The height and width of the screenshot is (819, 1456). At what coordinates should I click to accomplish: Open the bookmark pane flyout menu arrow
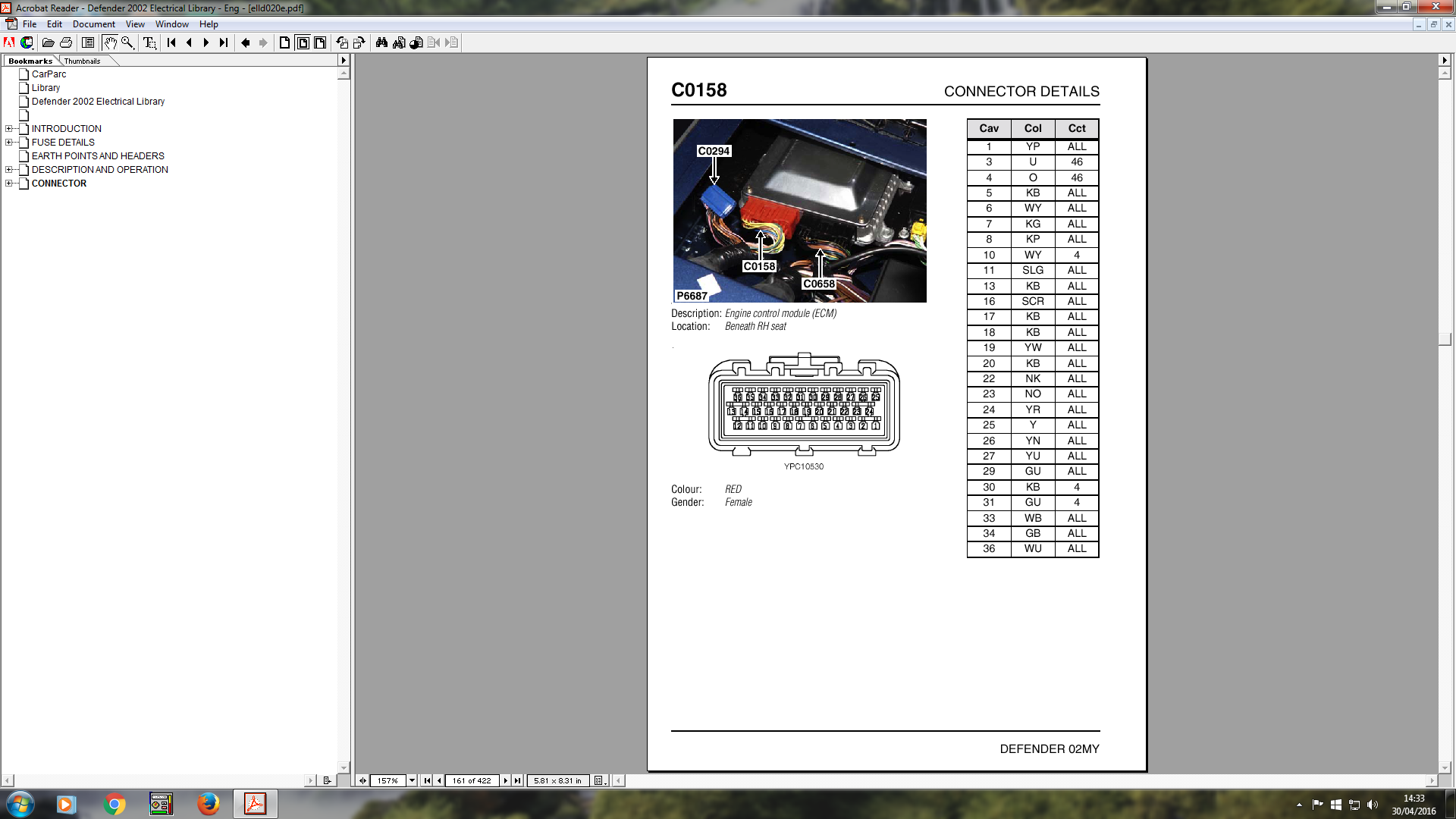point(344,60)
